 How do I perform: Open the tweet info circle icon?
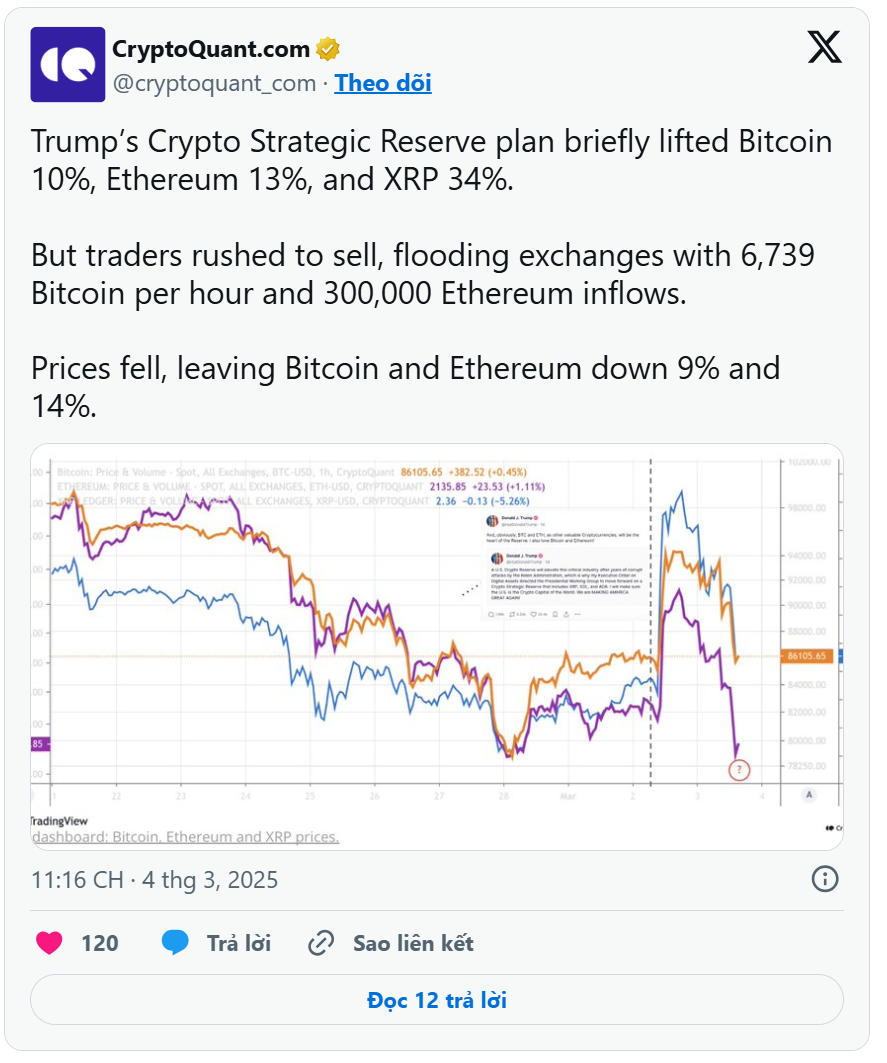(x=825, y=879)
